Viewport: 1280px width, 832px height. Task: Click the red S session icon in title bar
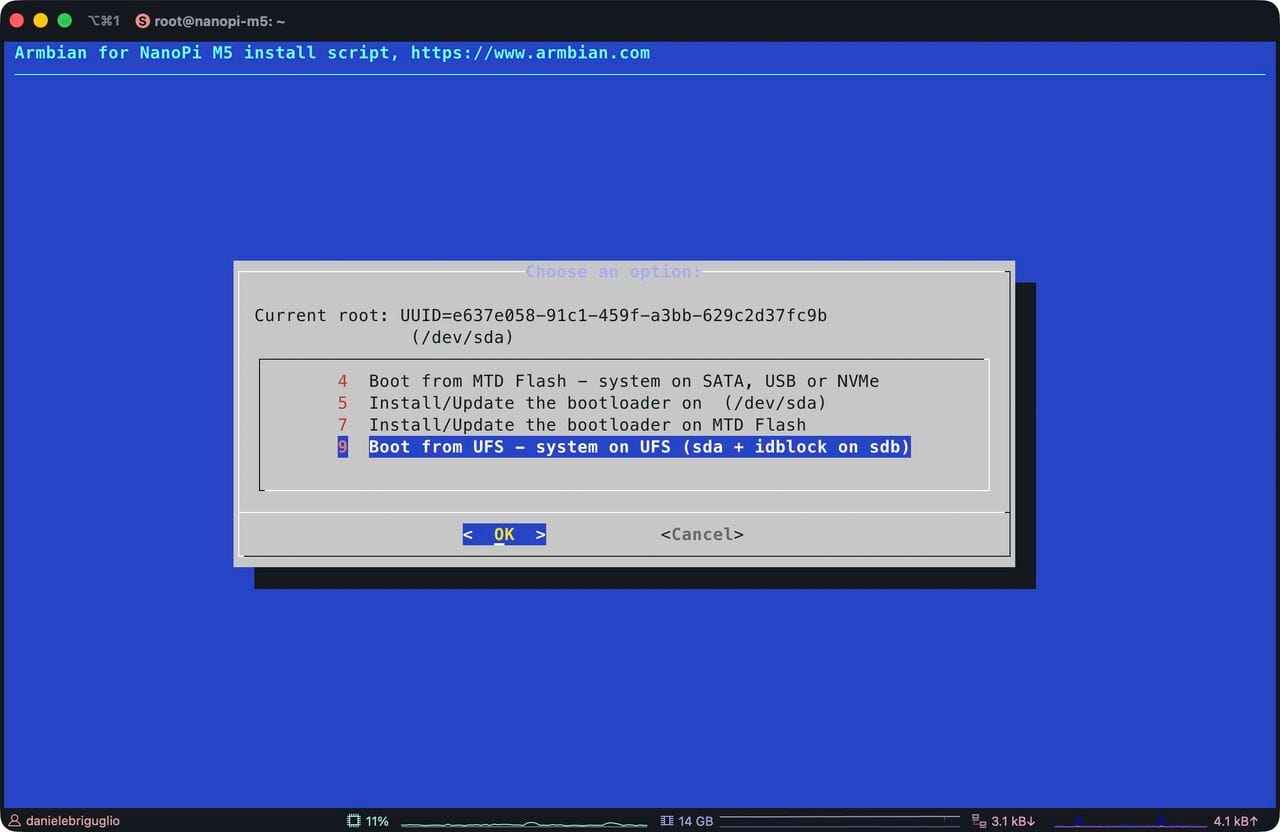pyautogui.click(x=142, y=21)
